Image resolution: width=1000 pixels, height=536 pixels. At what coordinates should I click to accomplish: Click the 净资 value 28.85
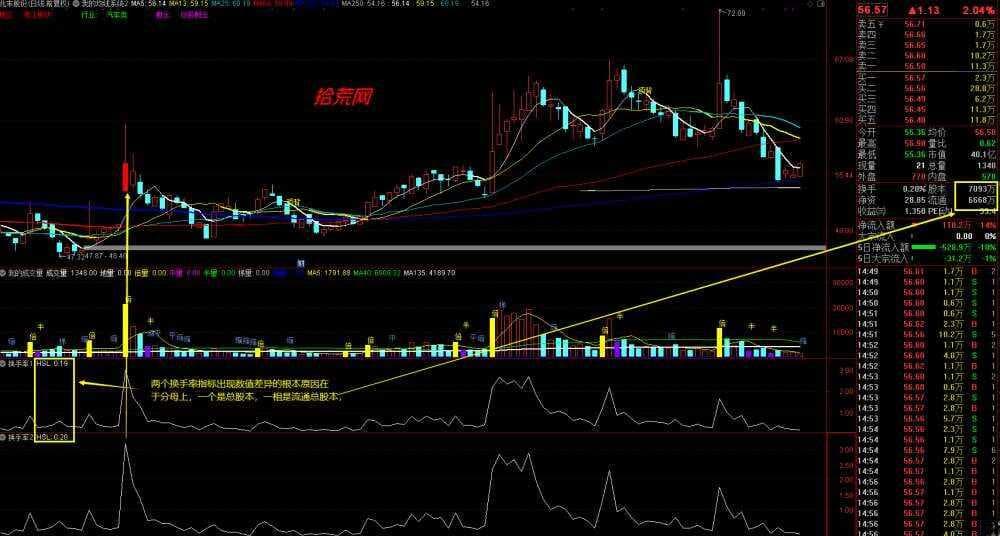(x=915, y=200)
